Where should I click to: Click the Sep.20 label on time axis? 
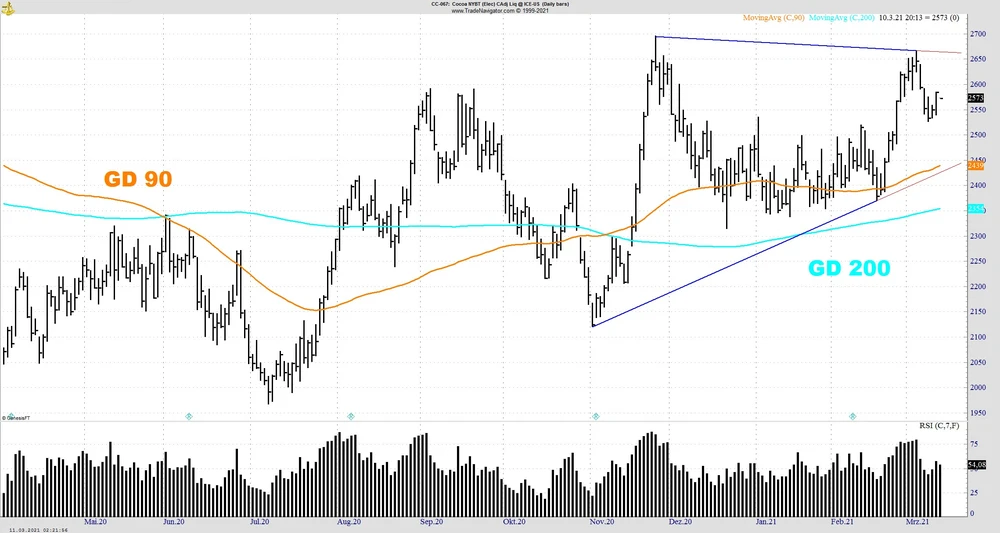[x=431, y=522]
